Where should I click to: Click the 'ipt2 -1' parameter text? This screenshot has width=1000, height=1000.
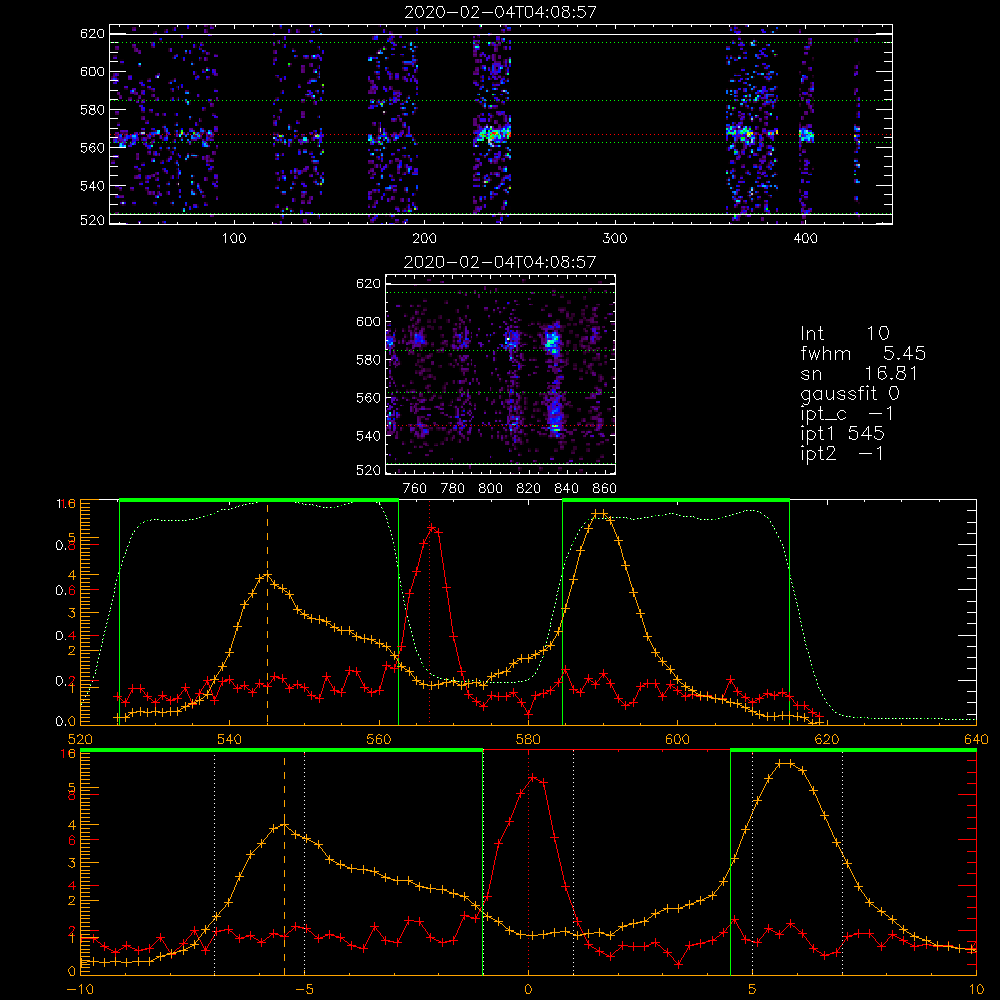click(x=842, y=453)
